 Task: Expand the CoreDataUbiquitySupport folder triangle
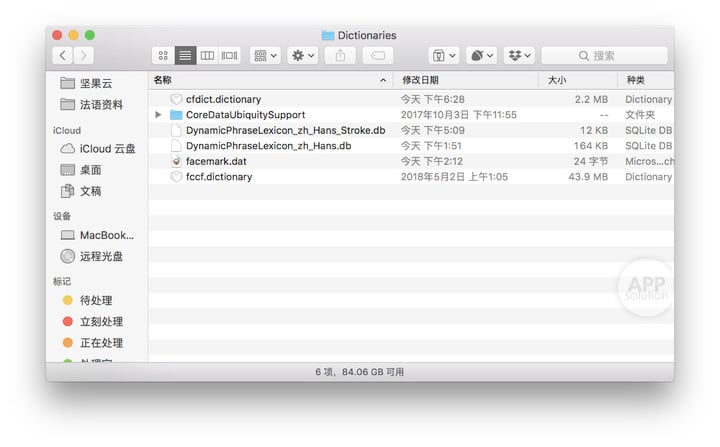pos(158,115)
